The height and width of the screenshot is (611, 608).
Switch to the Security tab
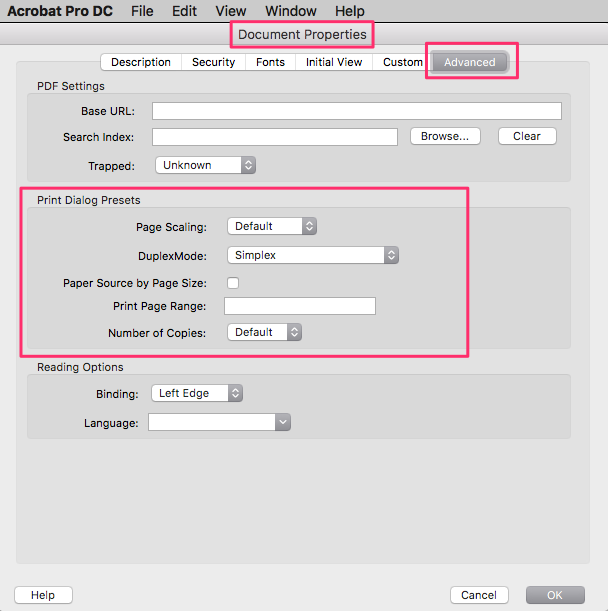pyautogui.click(x=214, y=62)
